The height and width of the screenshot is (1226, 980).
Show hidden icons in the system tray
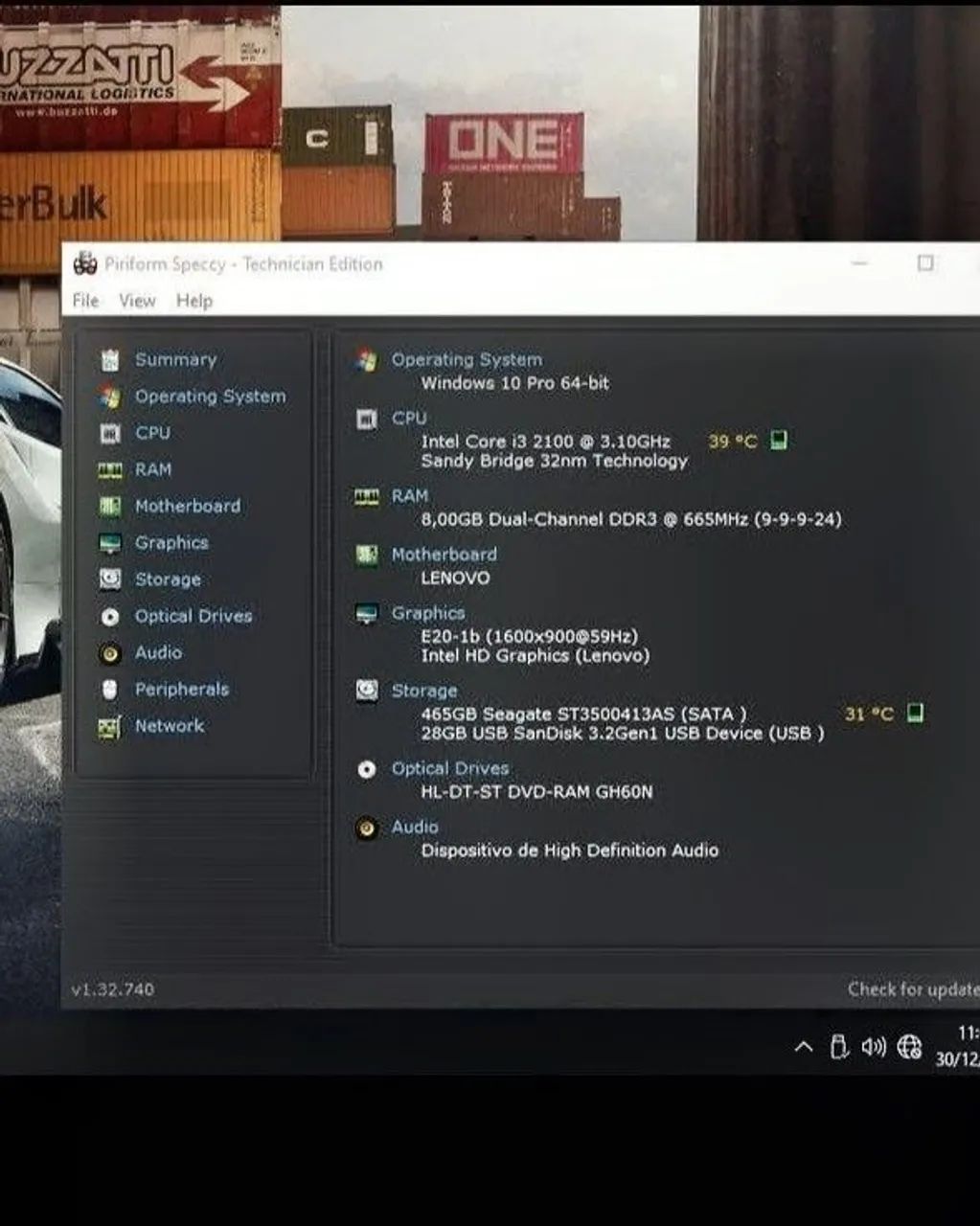804,1047
